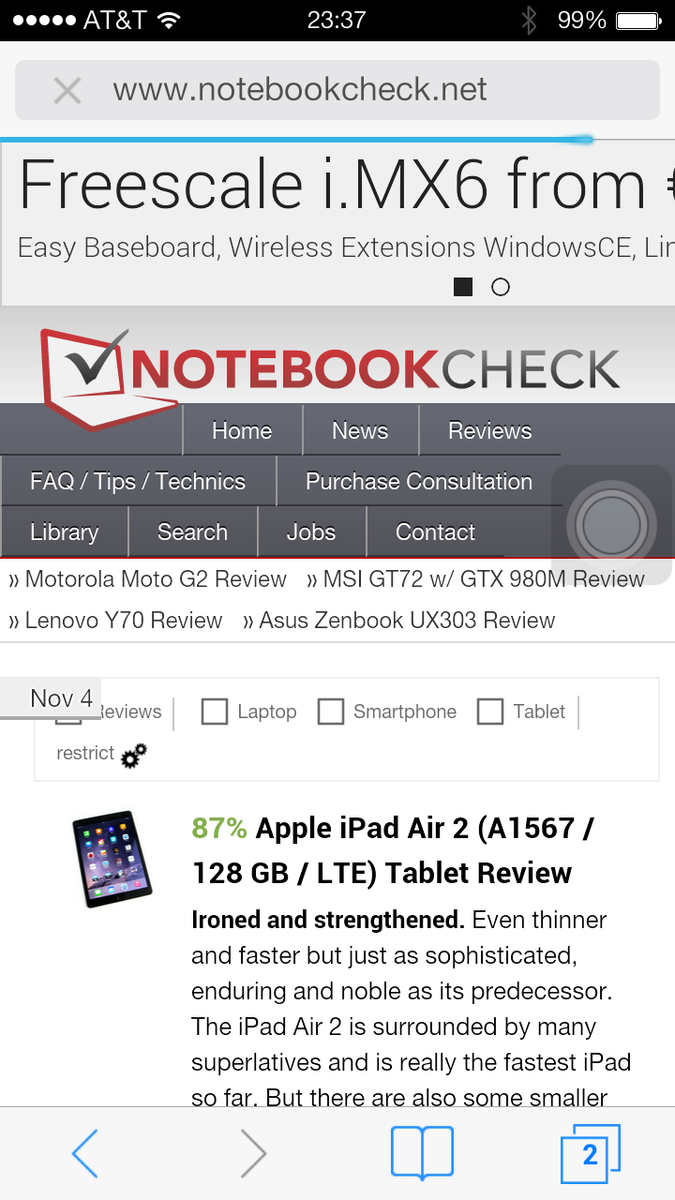Screen dimensions: 675x1200
Task: Open the Reviews menu item
Action: (490, 431)
